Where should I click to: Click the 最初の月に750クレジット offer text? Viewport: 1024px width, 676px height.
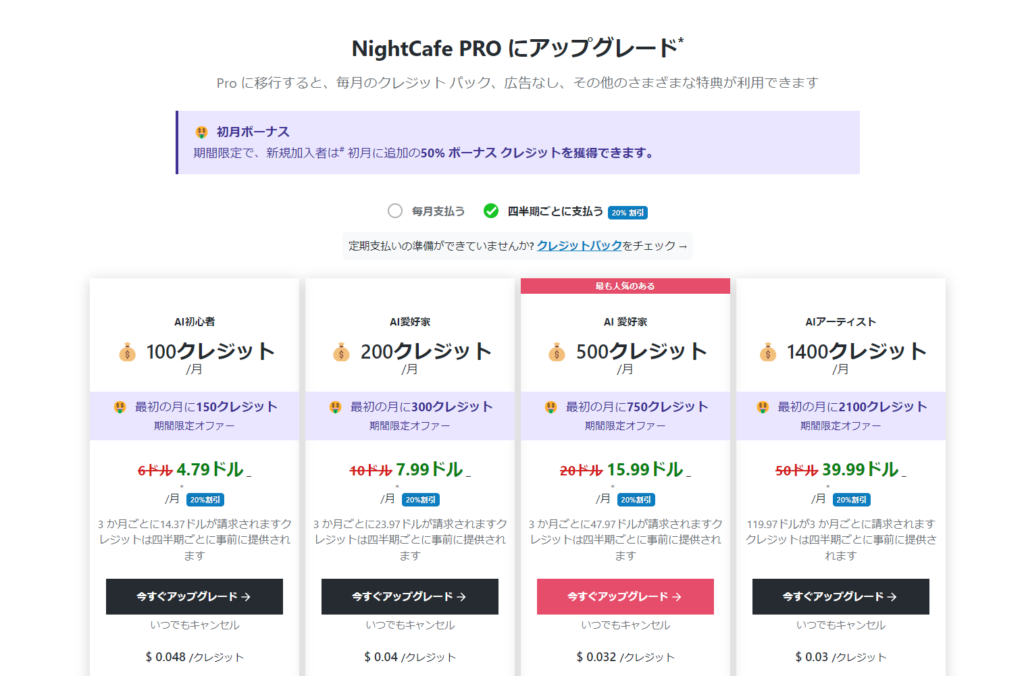tap(637, 407)
